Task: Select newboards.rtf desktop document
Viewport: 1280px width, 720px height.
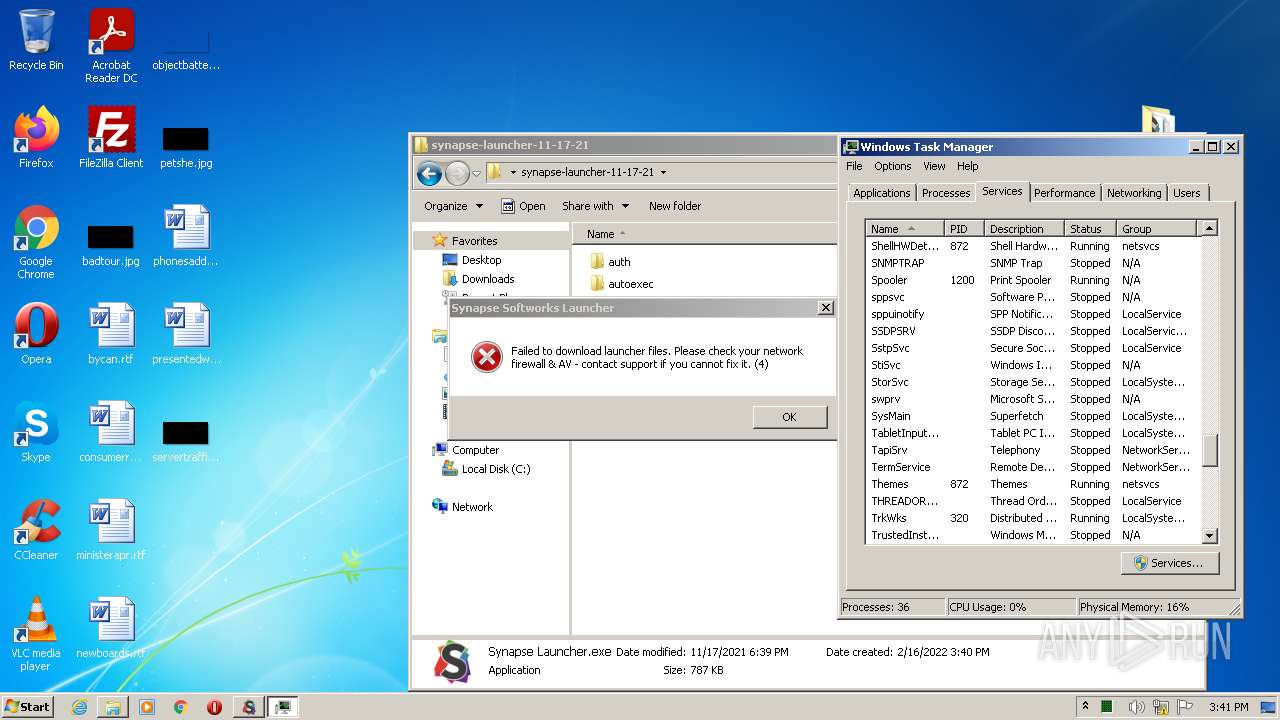Action: pyautogui.click(x=111, y=628)
